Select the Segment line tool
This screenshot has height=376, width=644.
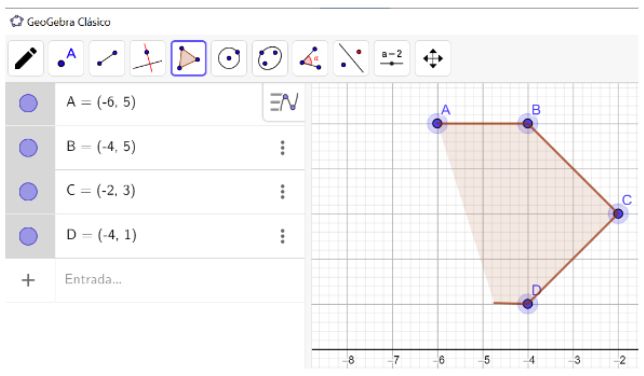click(x=107, y=58)
